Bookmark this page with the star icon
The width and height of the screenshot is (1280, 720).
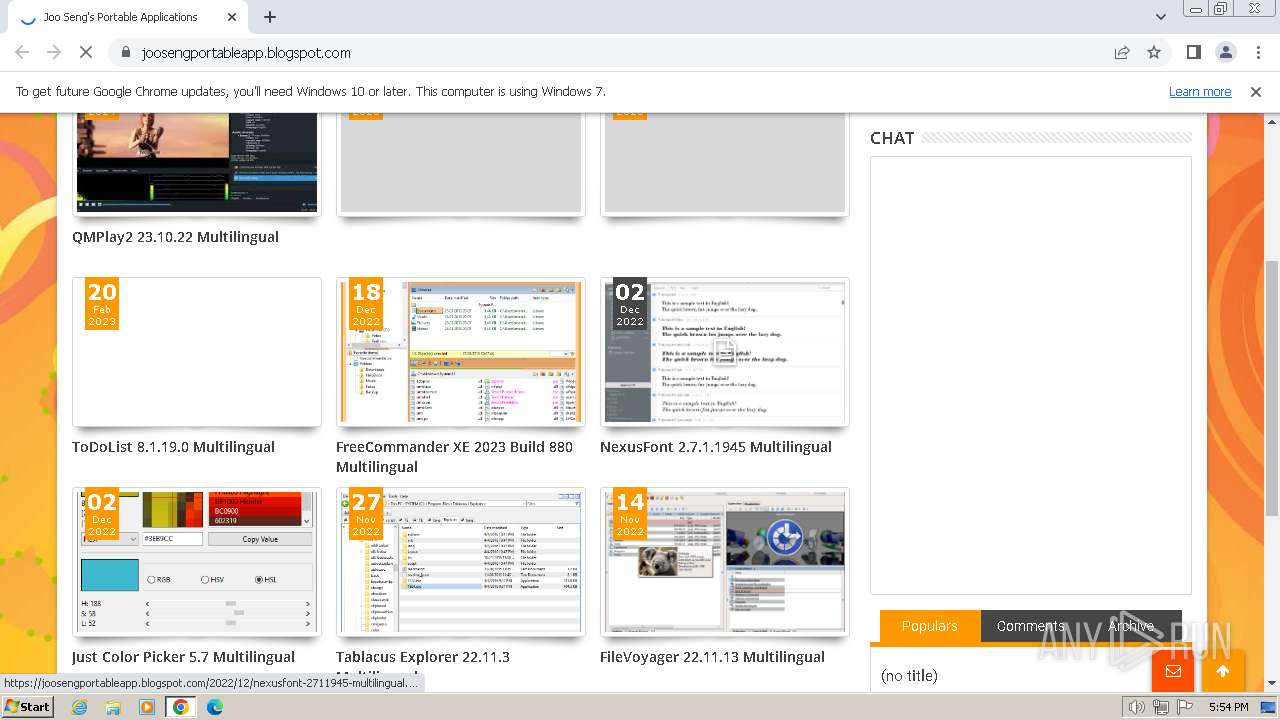1154,52
